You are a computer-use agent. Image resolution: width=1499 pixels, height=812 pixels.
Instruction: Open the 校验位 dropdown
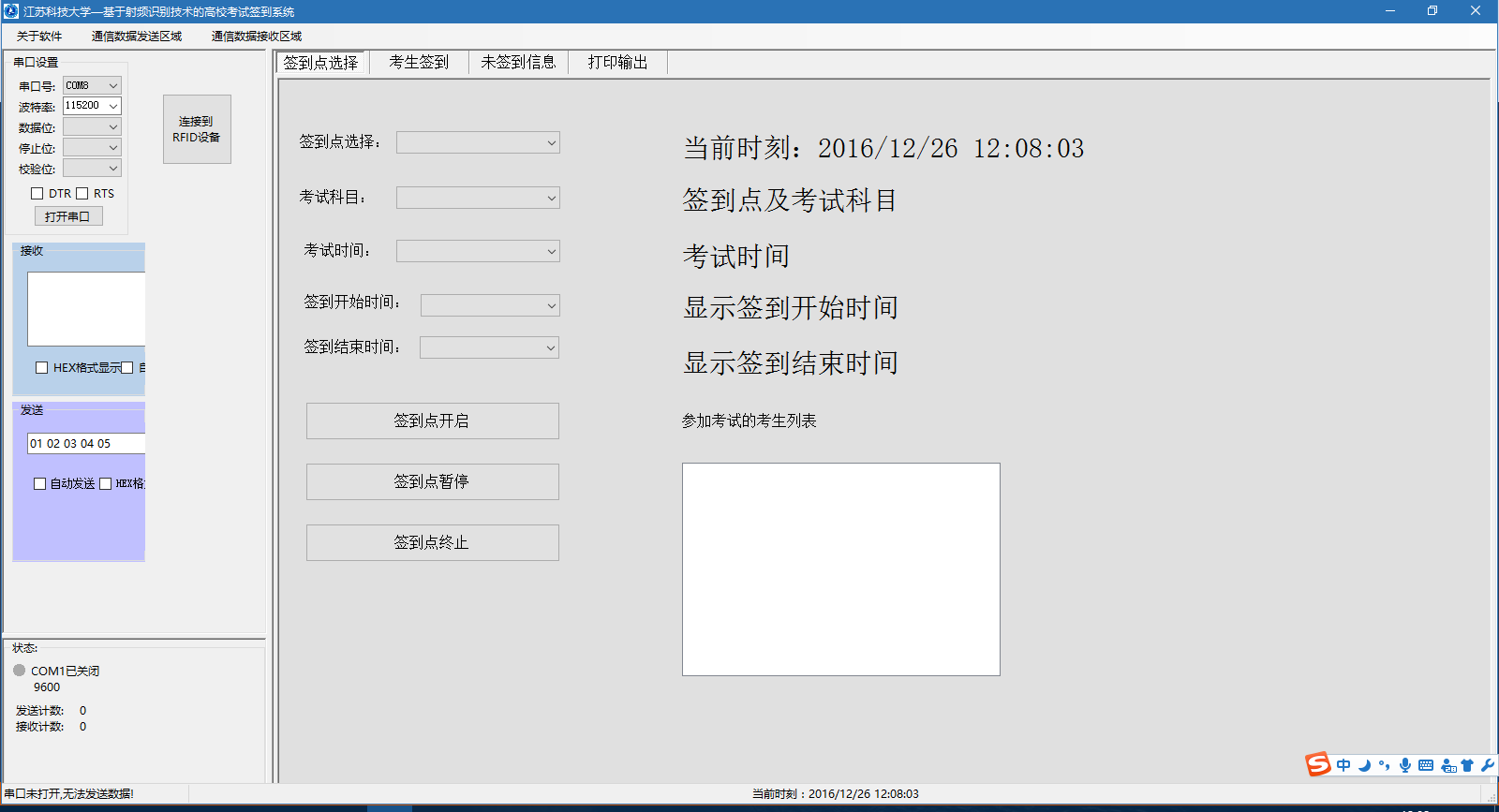[92, 168]
